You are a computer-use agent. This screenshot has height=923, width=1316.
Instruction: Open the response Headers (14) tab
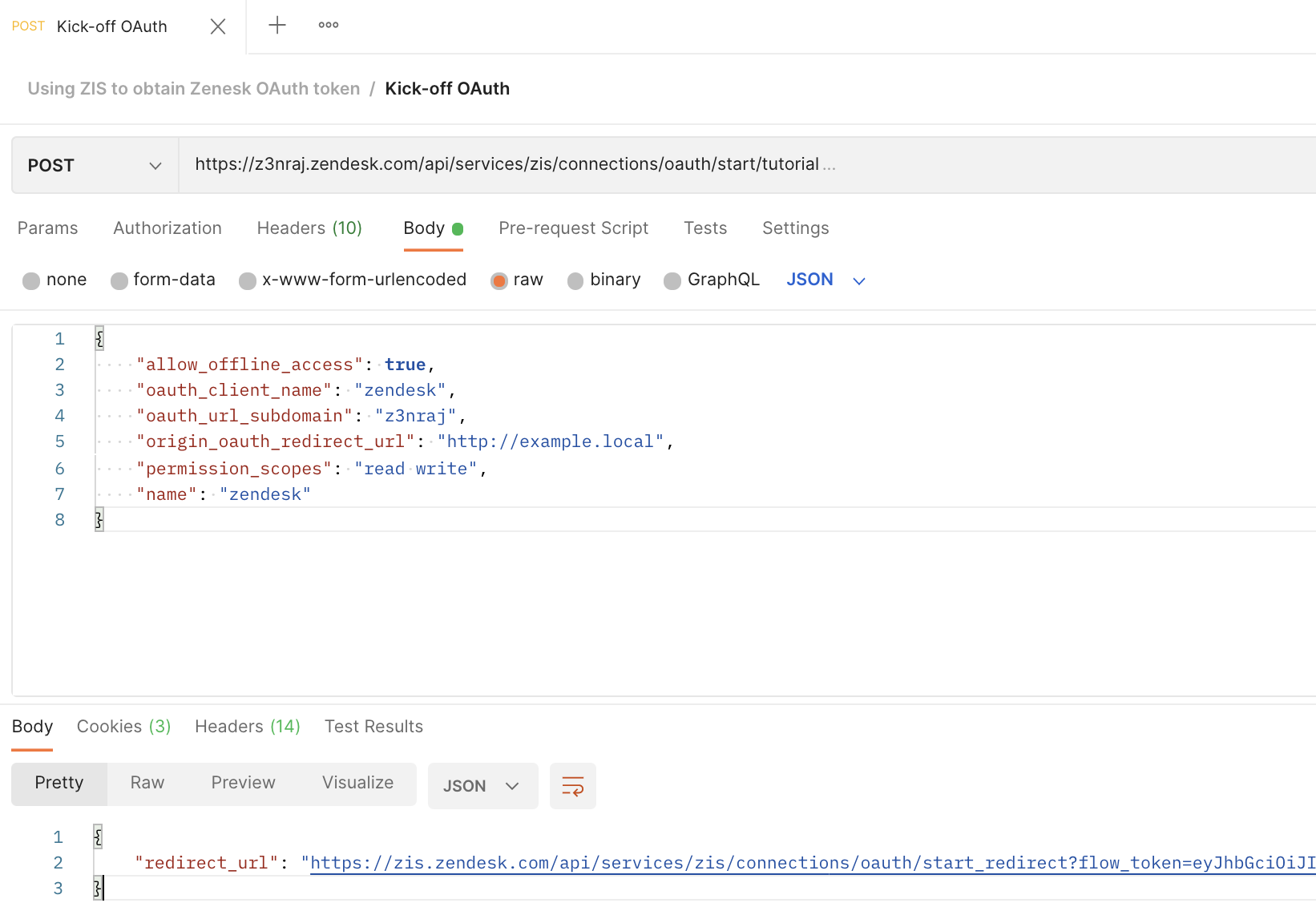coord(248,727)
